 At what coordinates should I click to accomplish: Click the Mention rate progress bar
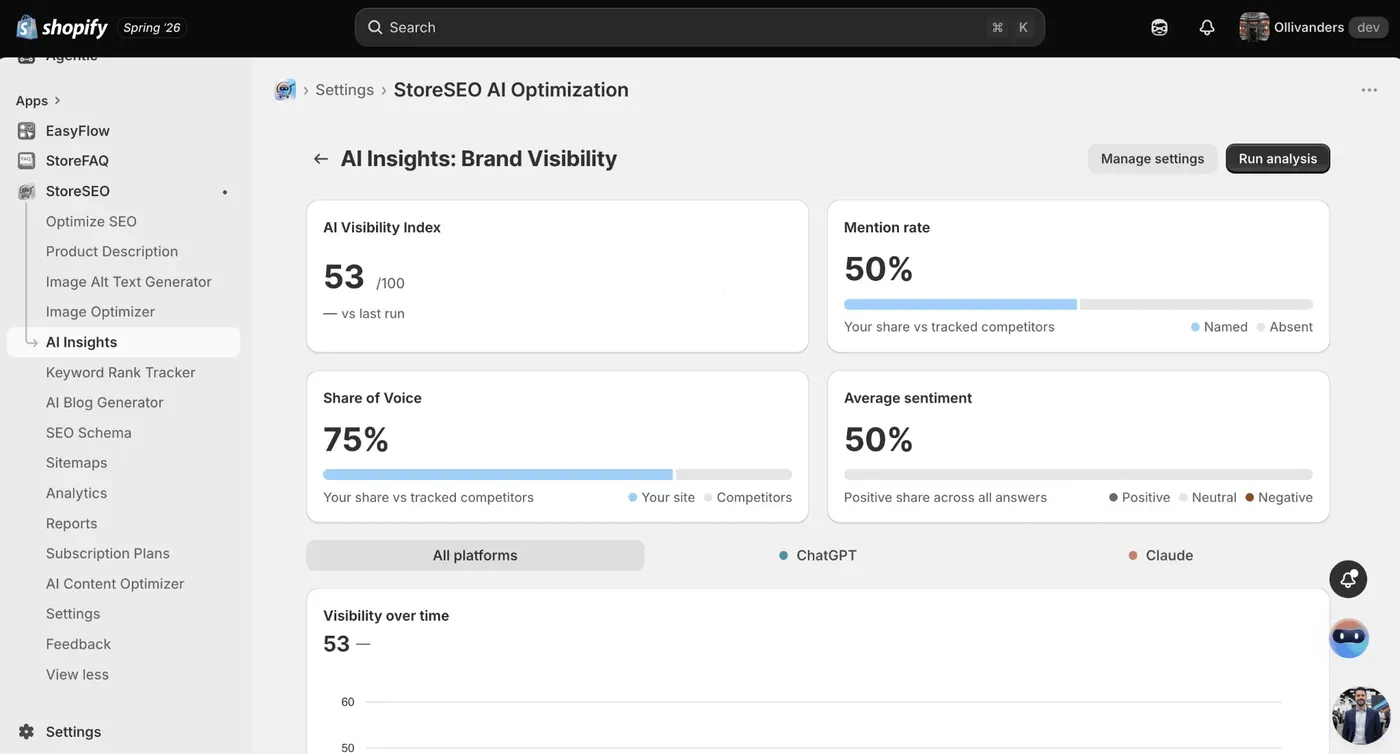point(1078,304)
